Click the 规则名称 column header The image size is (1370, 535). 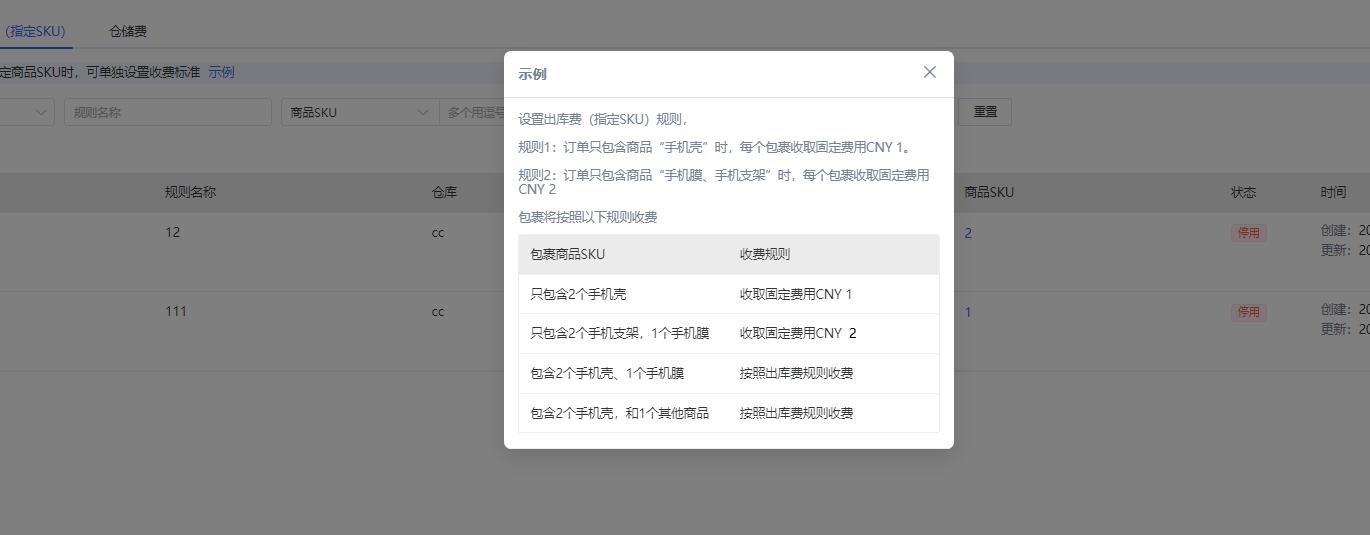tap(190, 192)
